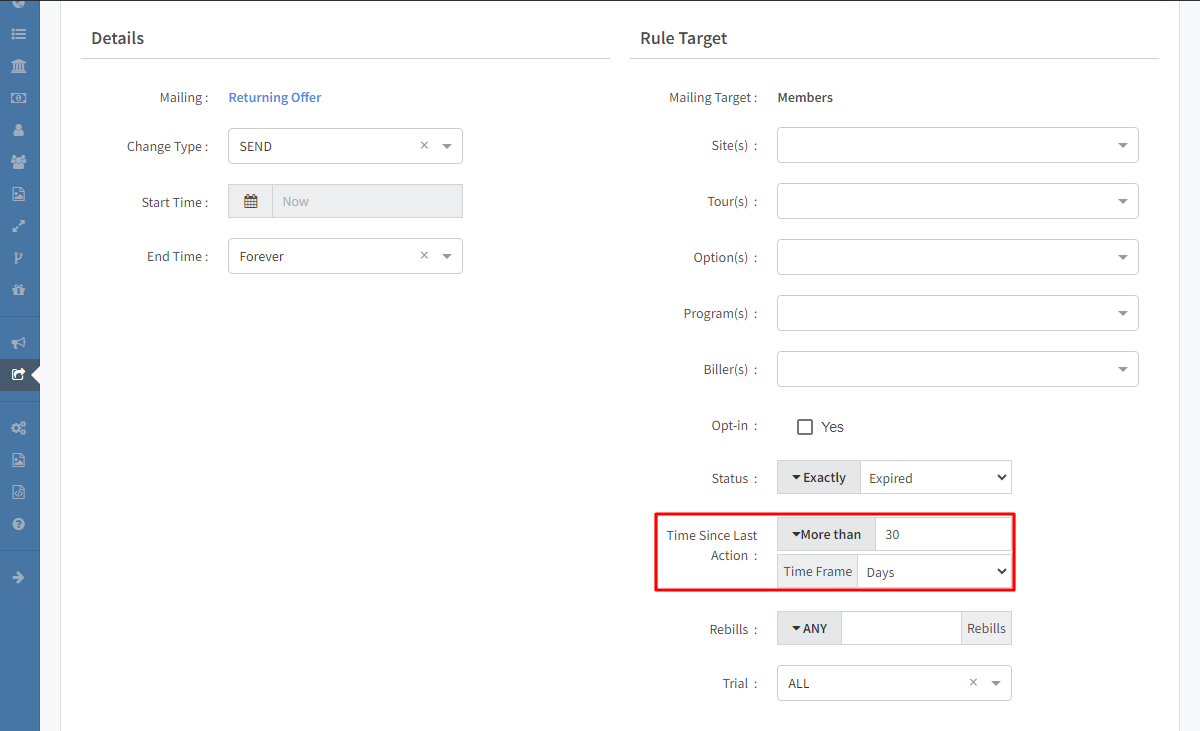Image resolution: width=1200 pixels, height=731 pixels.
Task: Open the megaphone sidebar icon
Action: 18,343
